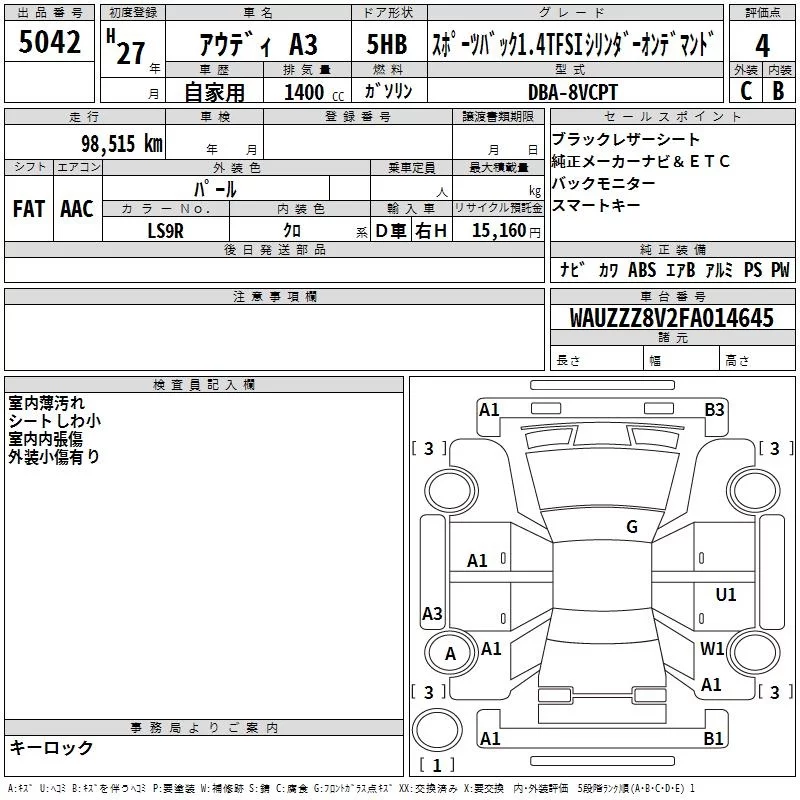Screen dimensions: 800x800
Task: Select lot number 5042
Action: [49, 42]
